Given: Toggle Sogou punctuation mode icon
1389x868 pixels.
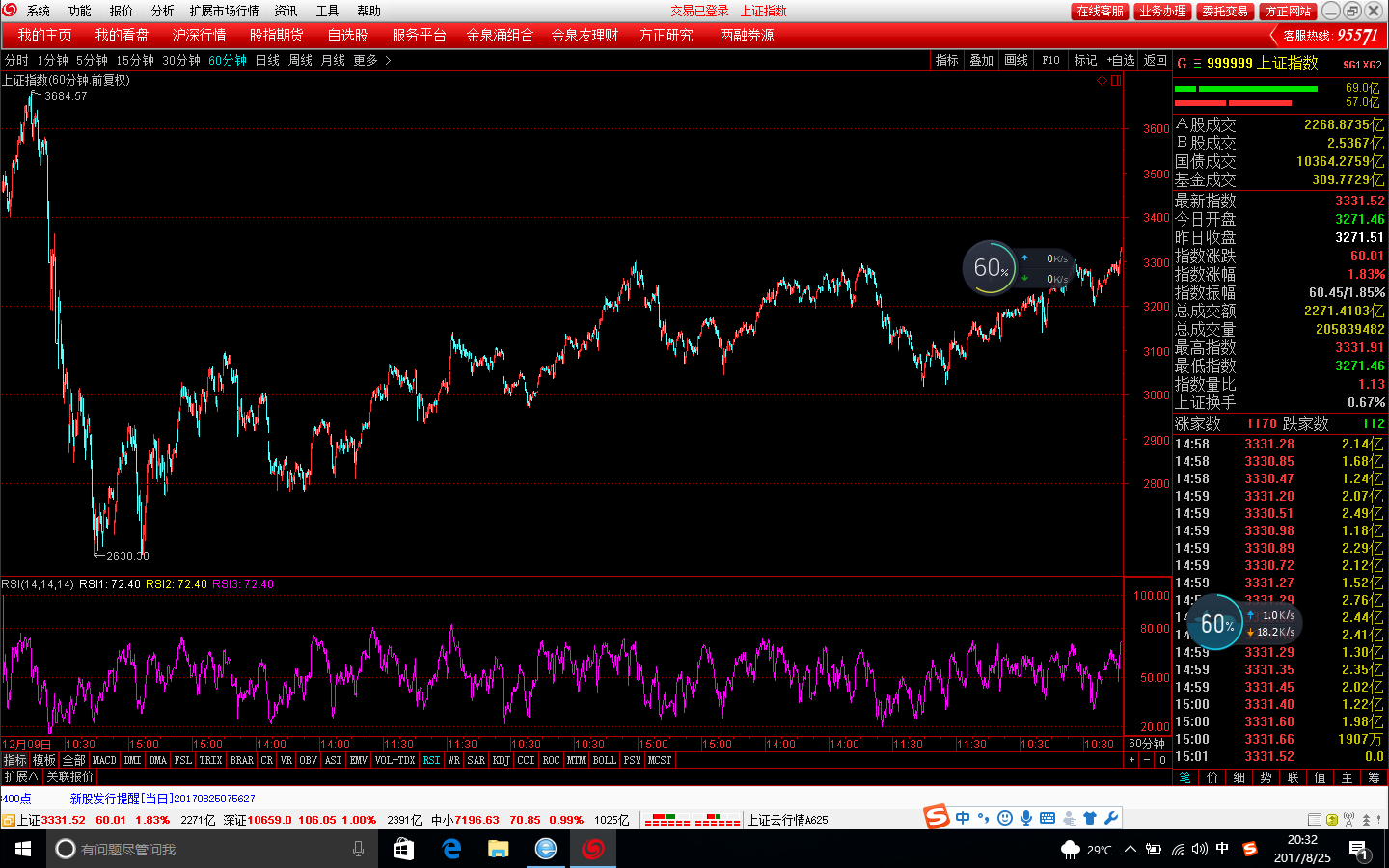Looking at the screenshot, I should pyautogui.click(x=984, y=818).
